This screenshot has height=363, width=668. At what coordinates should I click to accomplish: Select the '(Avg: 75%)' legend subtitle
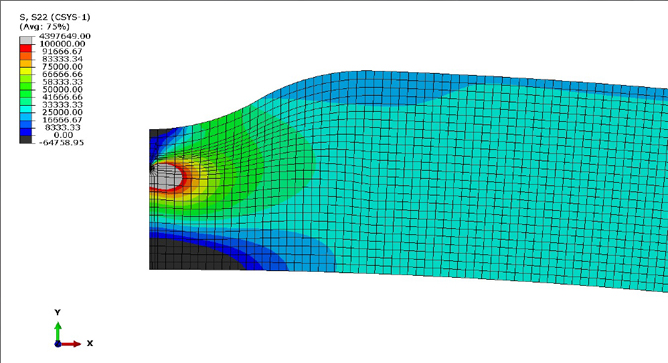point(45,26)
